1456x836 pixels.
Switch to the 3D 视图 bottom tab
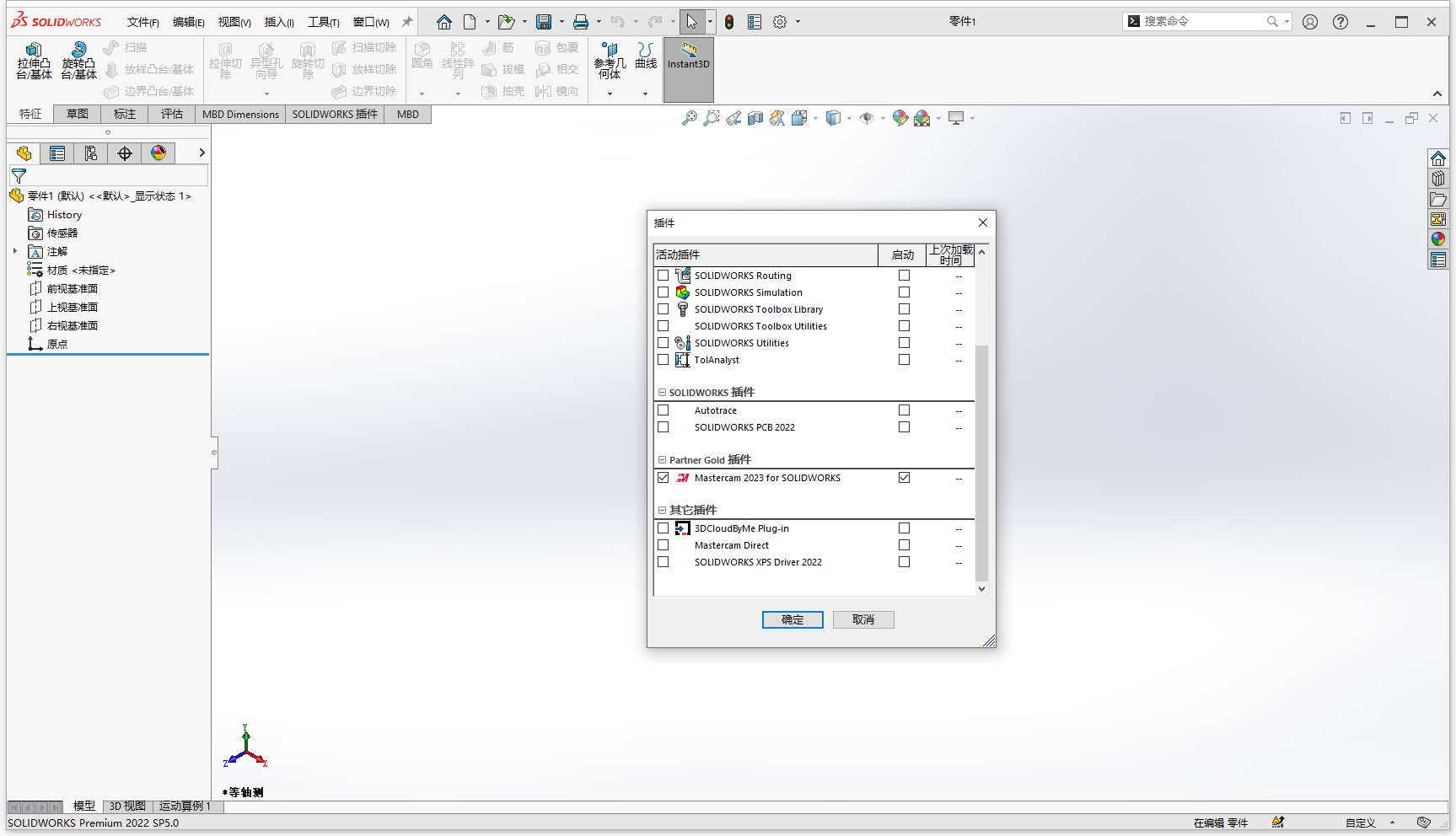point(127,806)
